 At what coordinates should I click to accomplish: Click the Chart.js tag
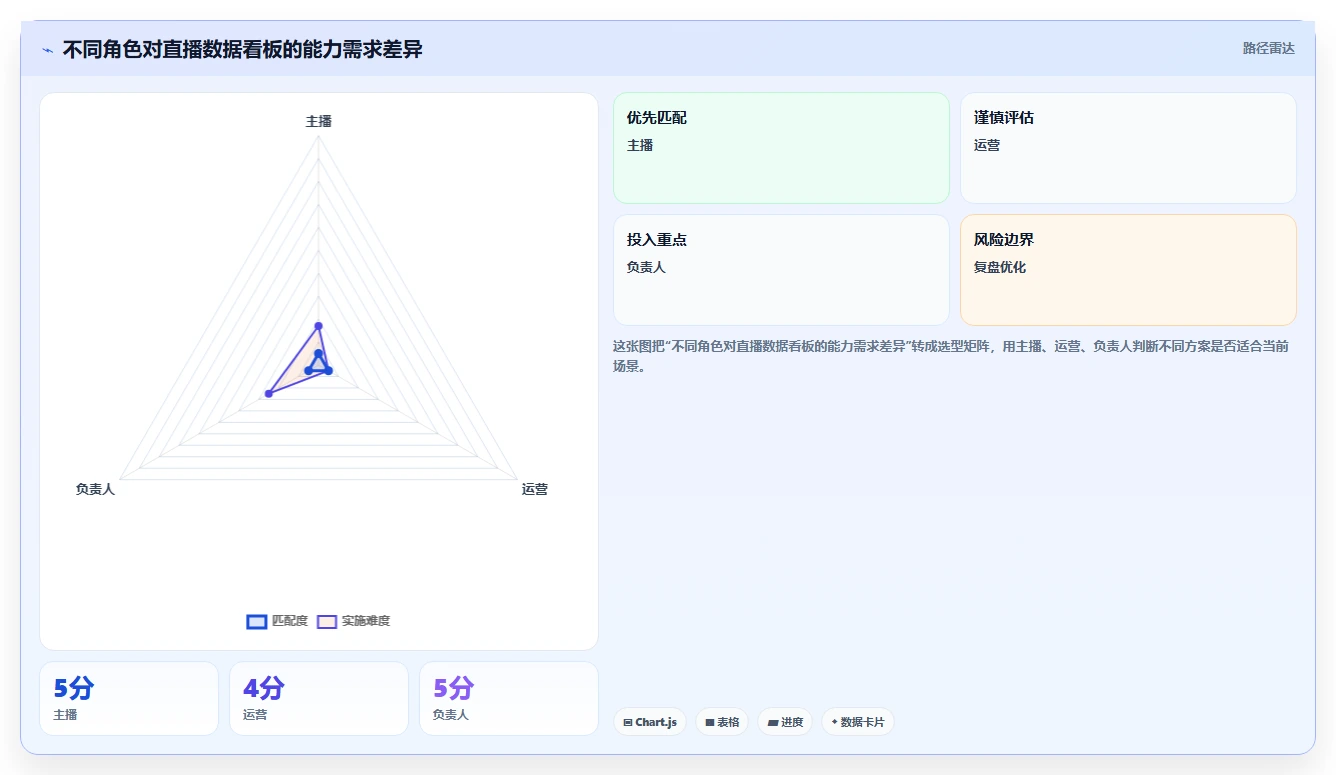tap(650, 722)
